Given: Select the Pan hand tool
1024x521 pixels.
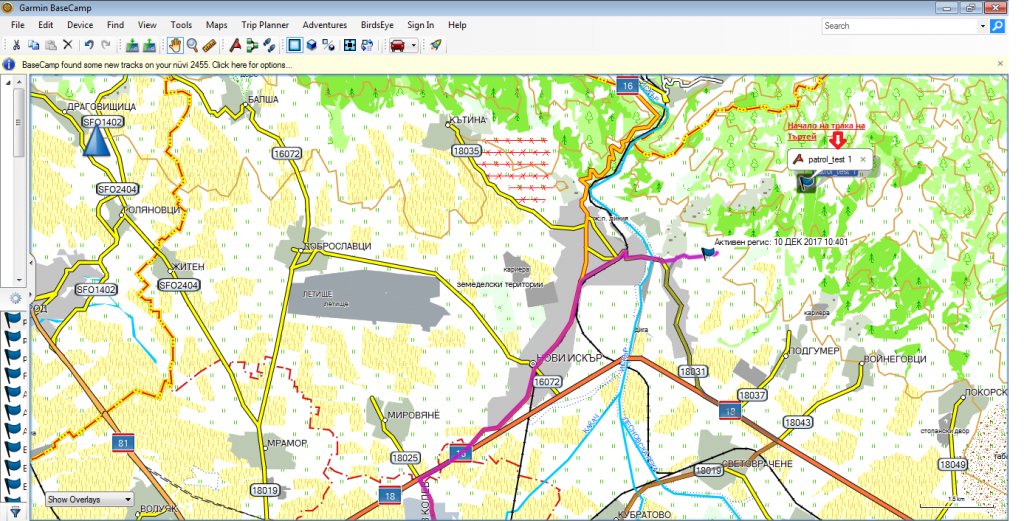Looking at the screenshot, I should coord(175,45).
